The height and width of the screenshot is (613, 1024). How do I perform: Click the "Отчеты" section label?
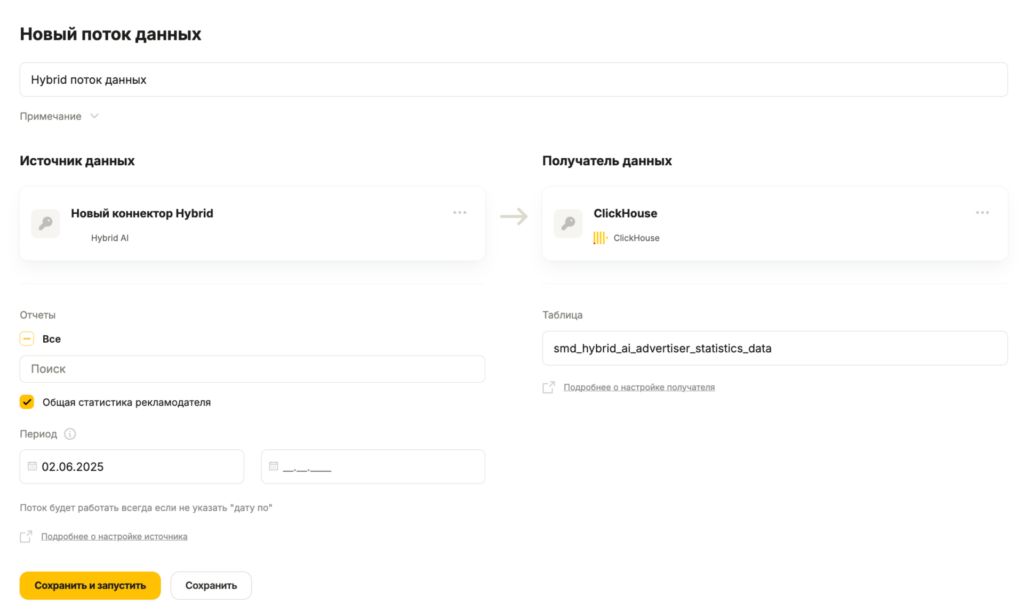point(38,315)
